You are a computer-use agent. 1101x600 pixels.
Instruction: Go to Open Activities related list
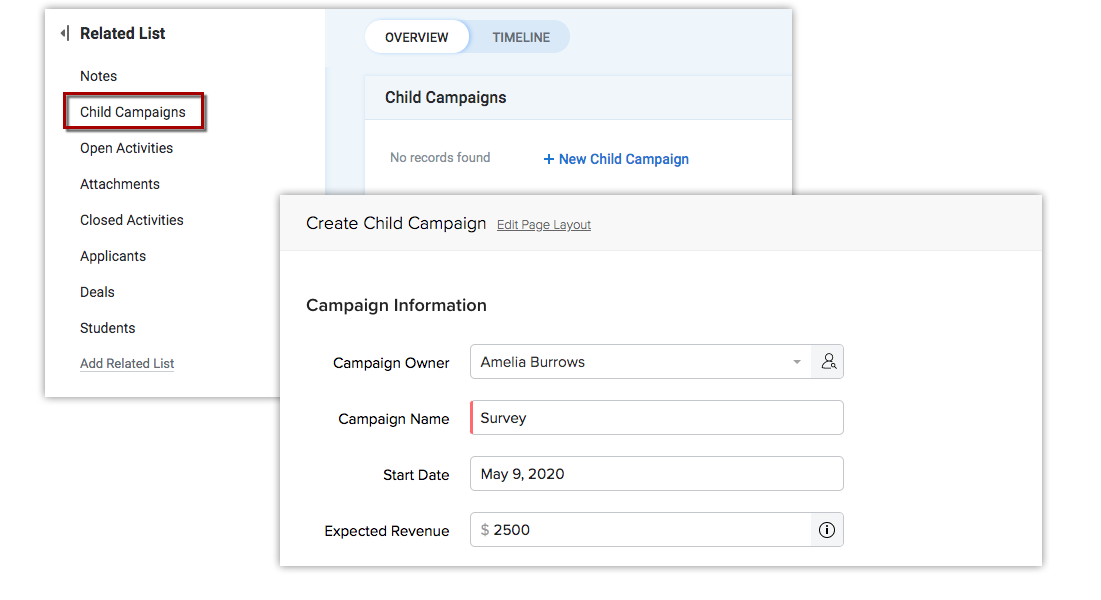point(126,148)
